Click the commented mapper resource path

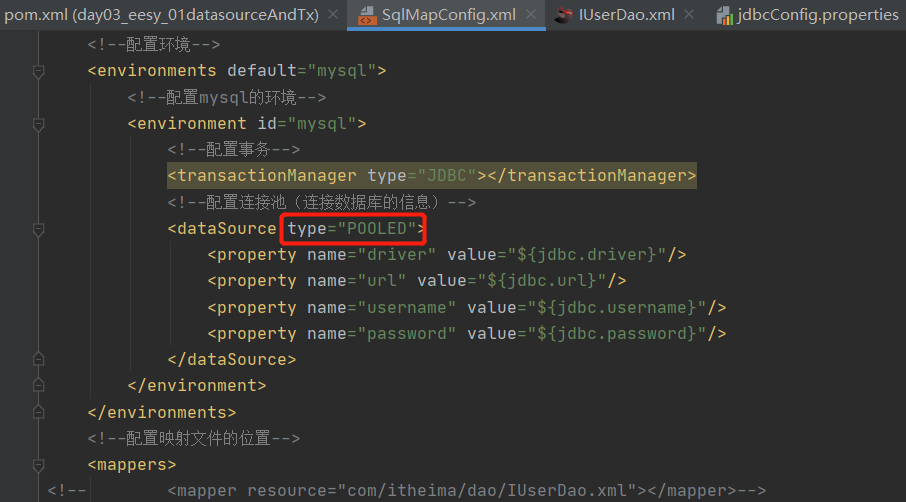487,490
